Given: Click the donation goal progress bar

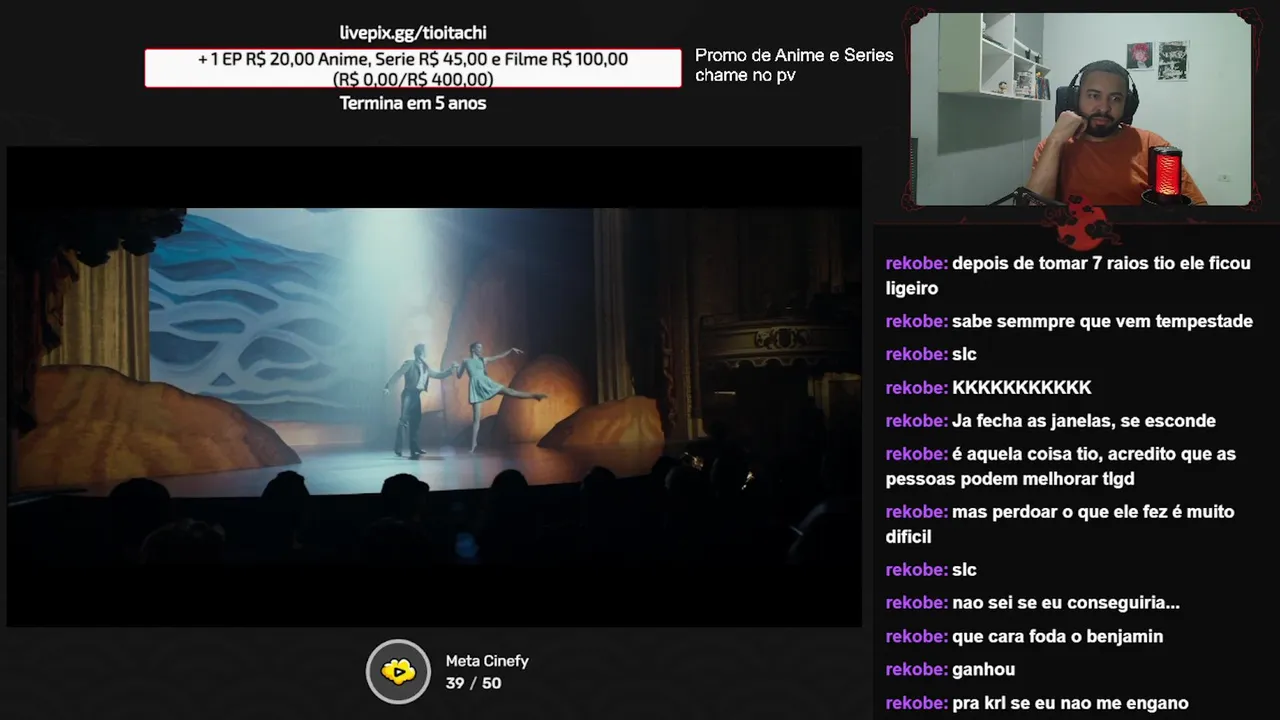Looking at the screenshot, I should [x=413, y=68].
